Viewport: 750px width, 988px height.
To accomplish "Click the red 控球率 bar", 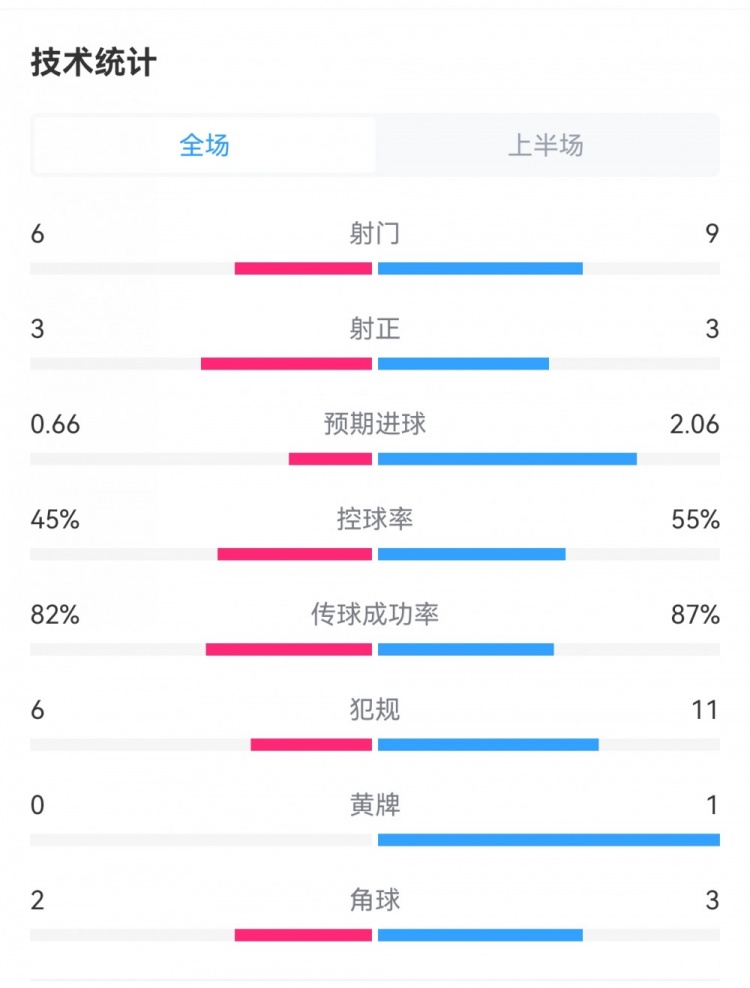I will [295, 554].
